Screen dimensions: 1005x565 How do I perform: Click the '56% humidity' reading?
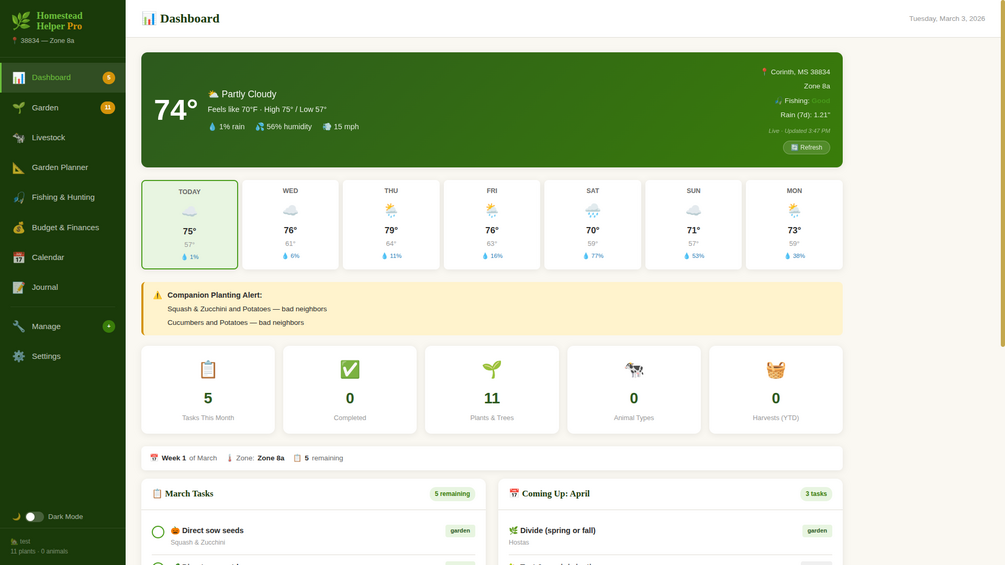283,127
